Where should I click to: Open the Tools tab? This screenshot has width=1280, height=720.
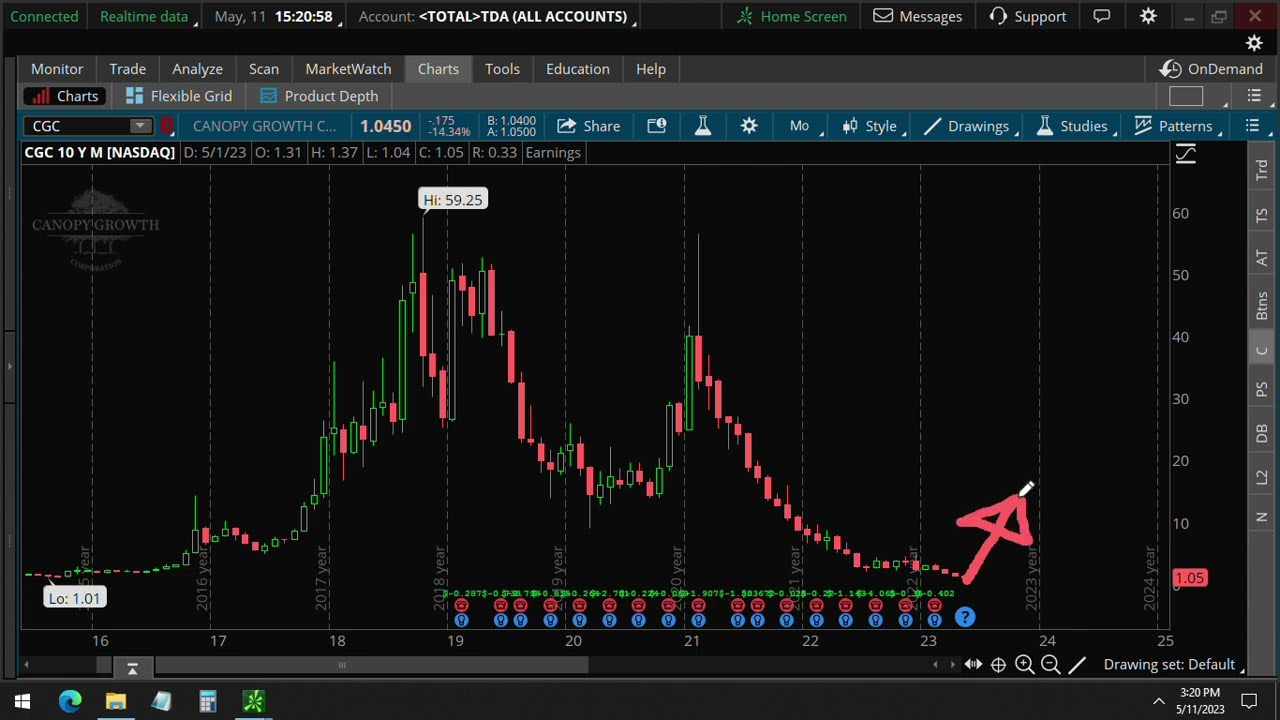(x=502, y=69)
